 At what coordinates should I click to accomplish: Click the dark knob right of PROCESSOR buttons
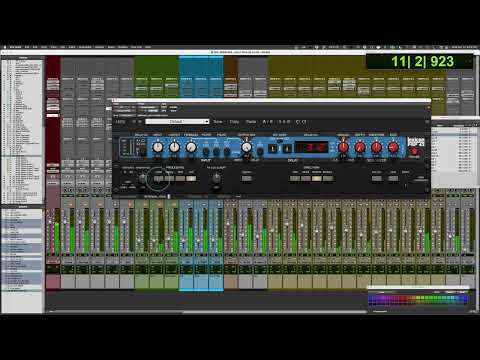tap(217, 179)
